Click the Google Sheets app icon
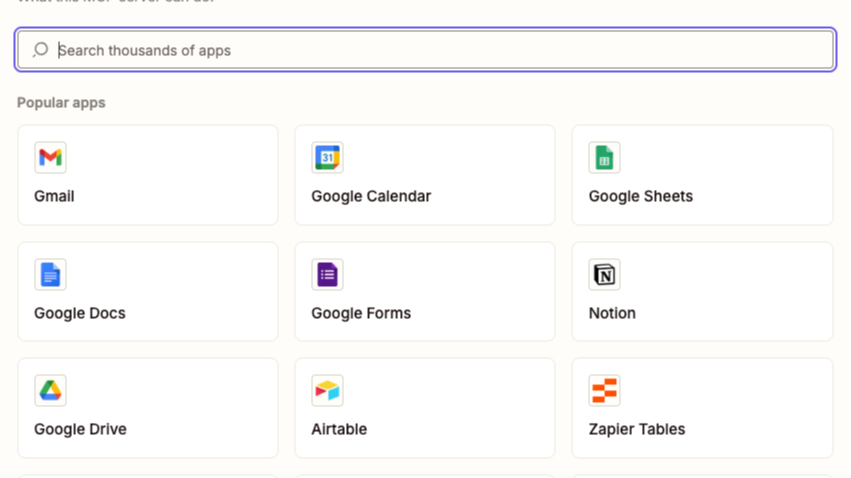 point(604,157)
